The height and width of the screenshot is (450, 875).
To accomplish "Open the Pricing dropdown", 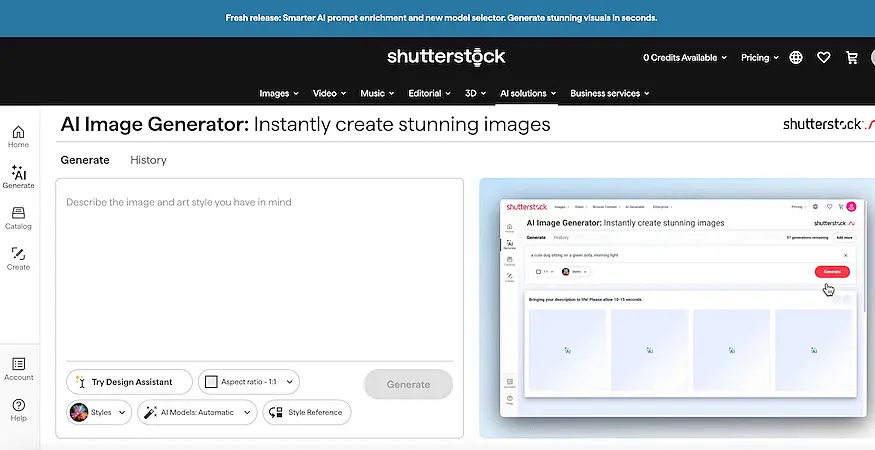I will [x=759, y=58].
